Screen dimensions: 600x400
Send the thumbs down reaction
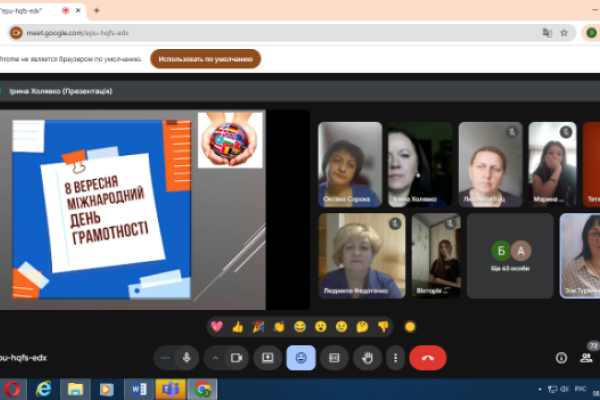[x=383, y=326]
